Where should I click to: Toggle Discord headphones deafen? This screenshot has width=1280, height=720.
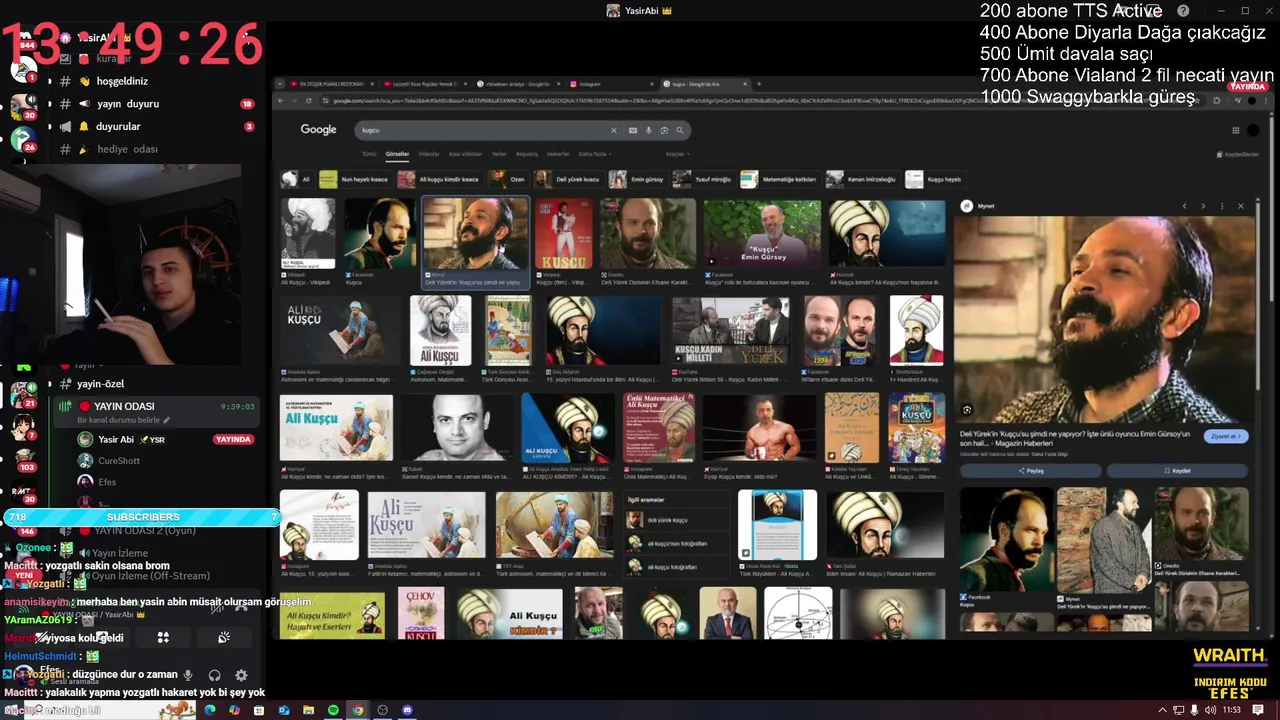click(x=214, y=676)
